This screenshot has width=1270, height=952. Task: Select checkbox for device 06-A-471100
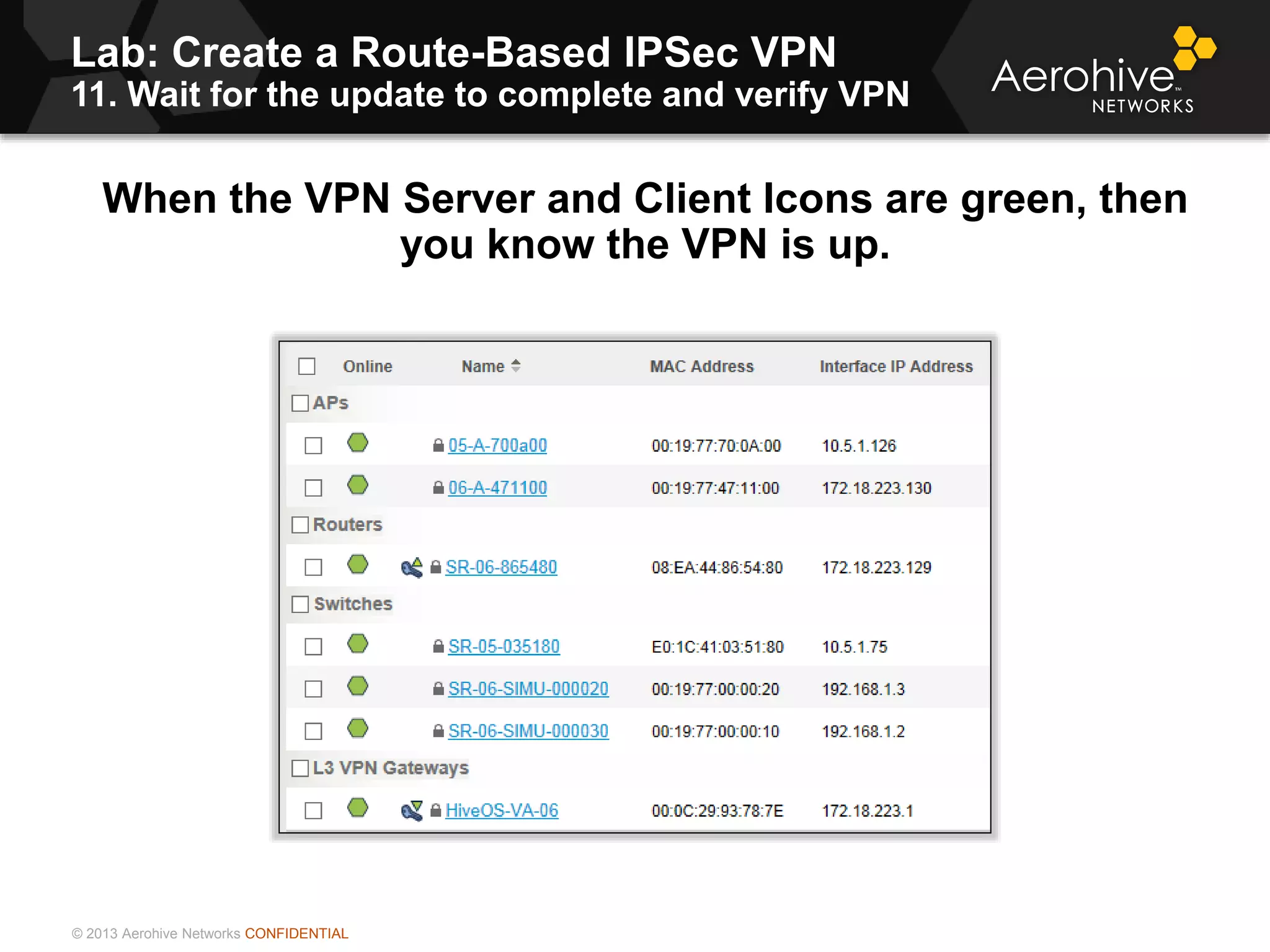(313, 488)
